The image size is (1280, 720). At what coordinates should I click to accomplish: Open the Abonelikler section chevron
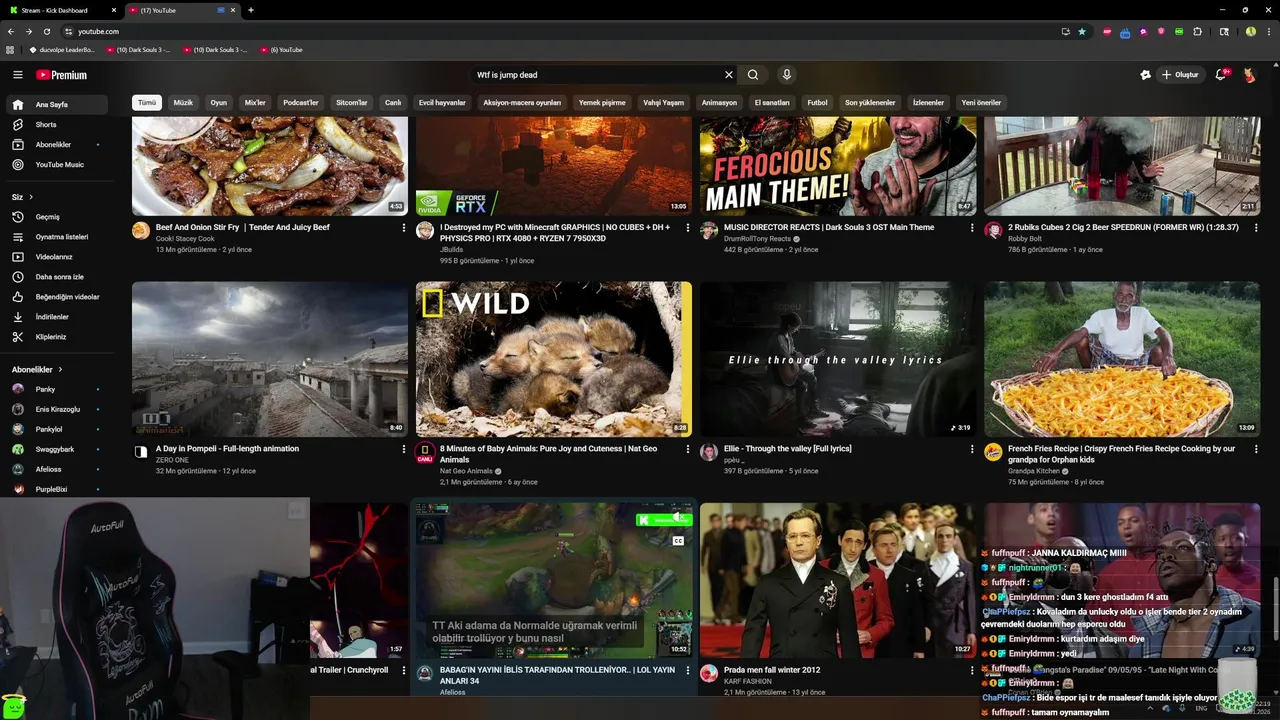(x=60, y=369)
